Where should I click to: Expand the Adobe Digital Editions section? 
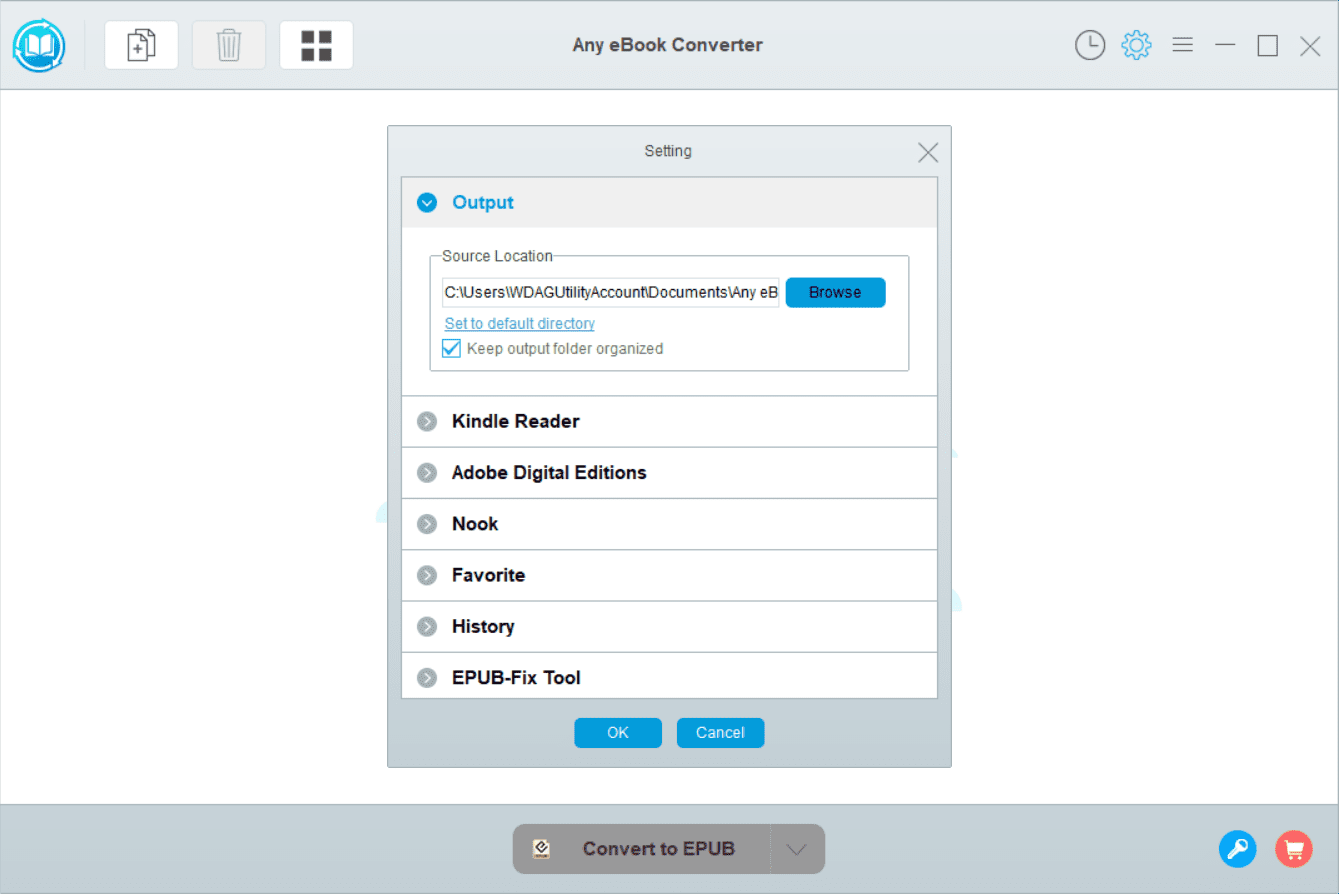(x=427, y=473)
